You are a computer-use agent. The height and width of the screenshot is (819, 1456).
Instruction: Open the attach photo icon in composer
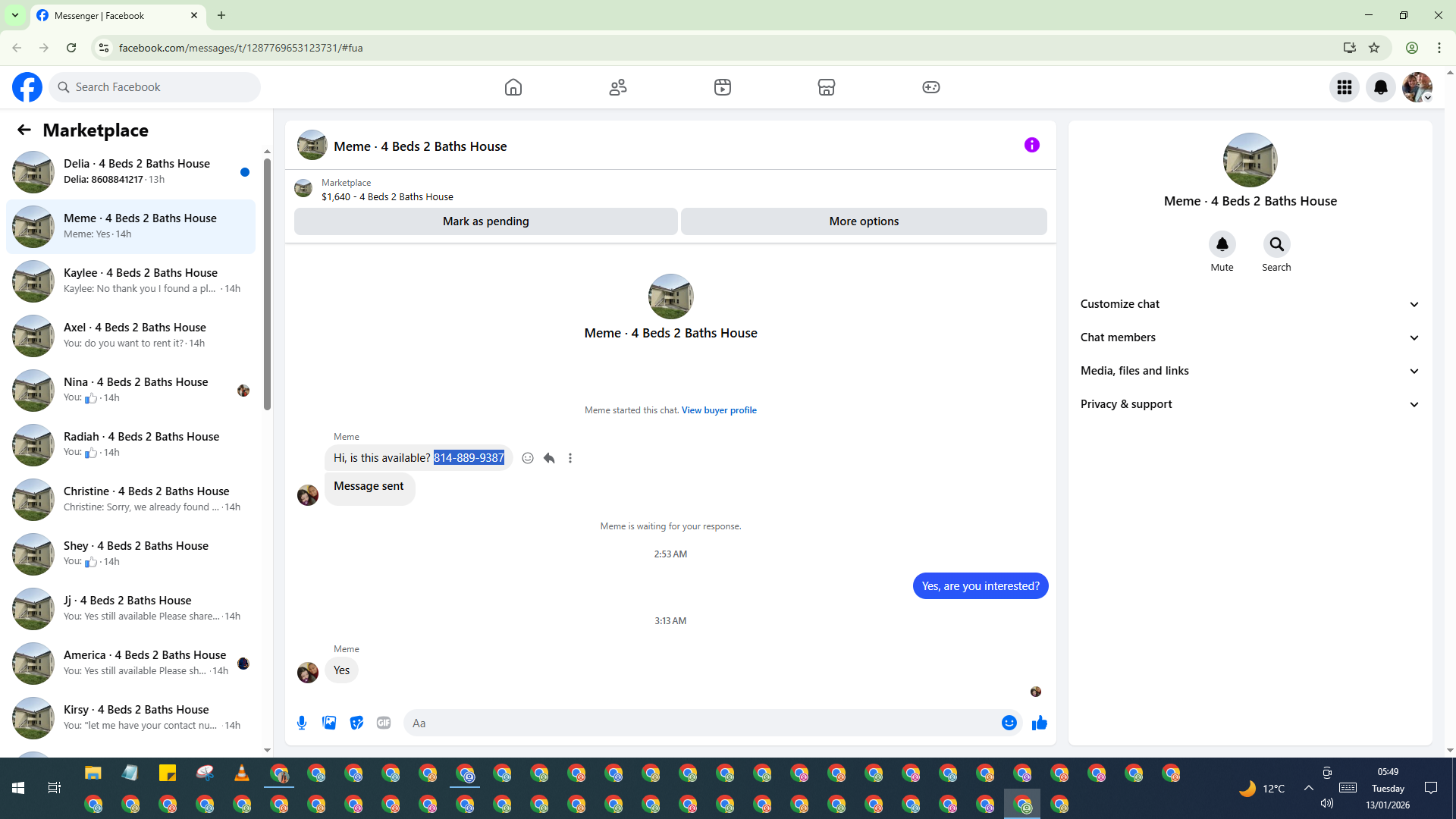pos(329,723)
